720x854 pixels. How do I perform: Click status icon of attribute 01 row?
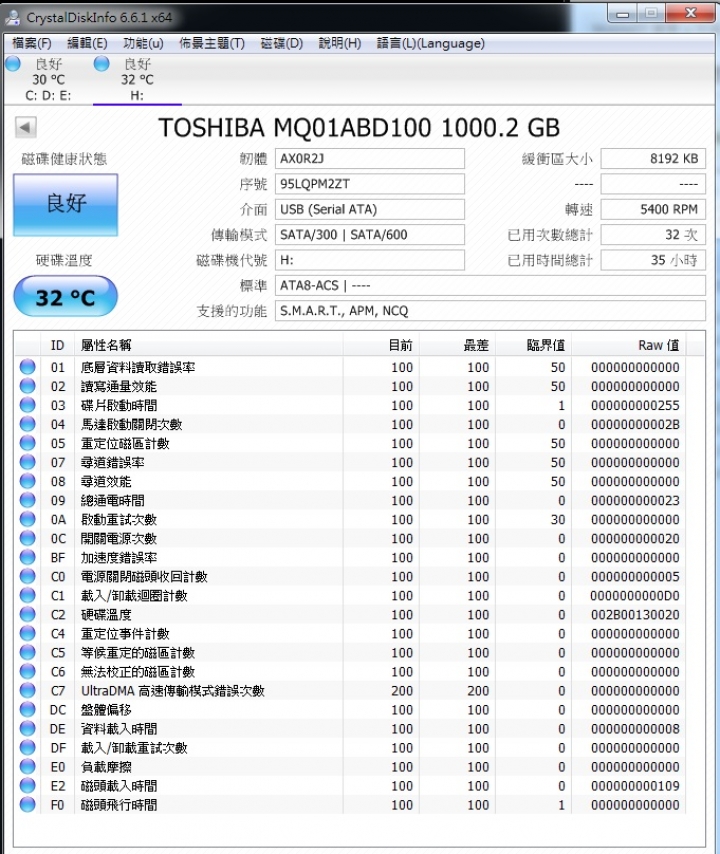27,367
